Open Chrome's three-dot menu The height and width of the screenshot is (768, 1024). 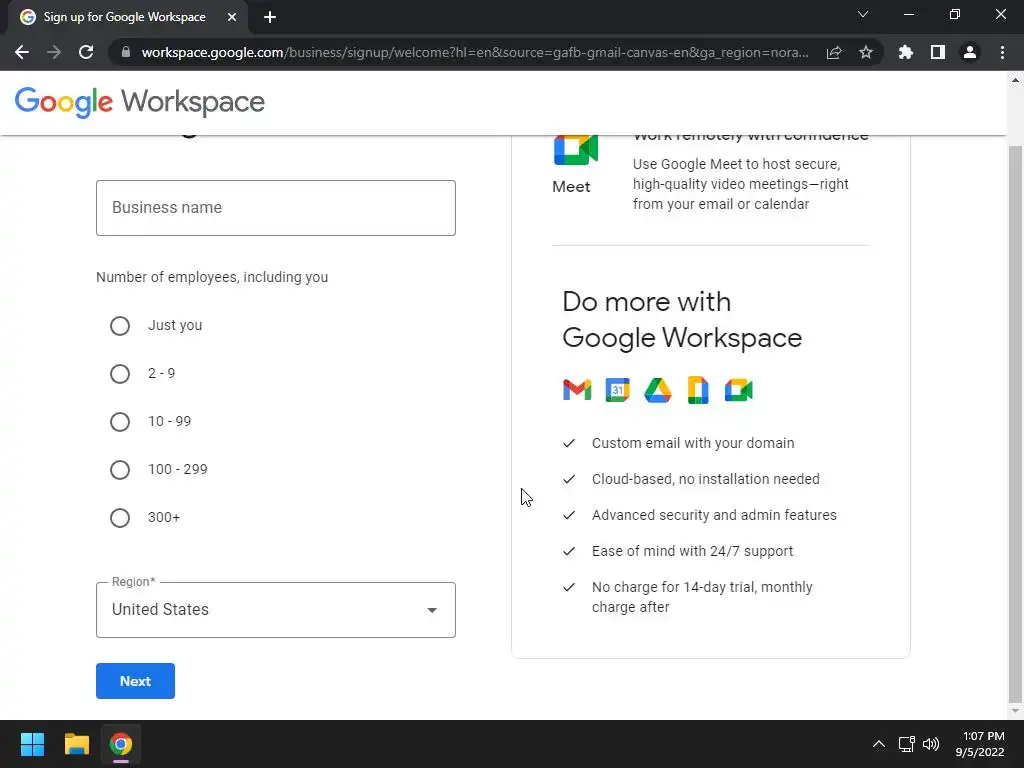[1002, 52]
